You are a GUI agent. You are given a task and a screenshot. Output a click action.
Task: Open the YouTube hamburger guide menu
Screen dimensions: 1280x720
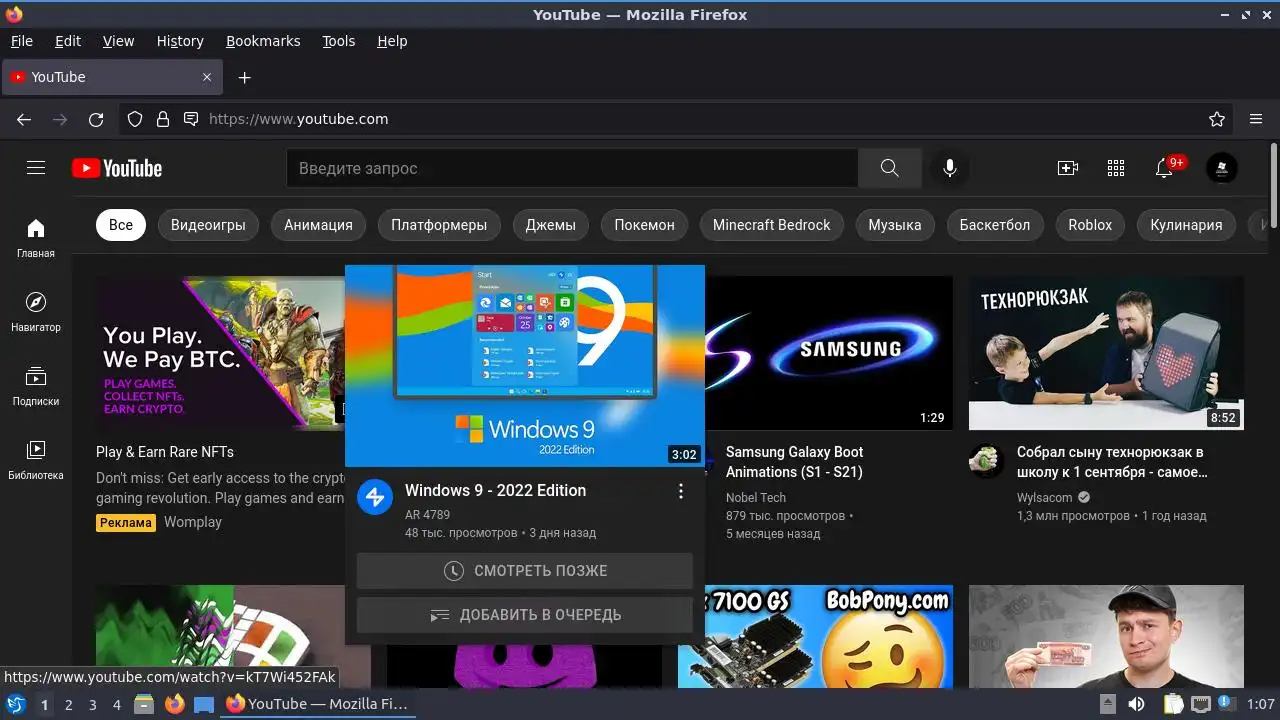point(36,168)
